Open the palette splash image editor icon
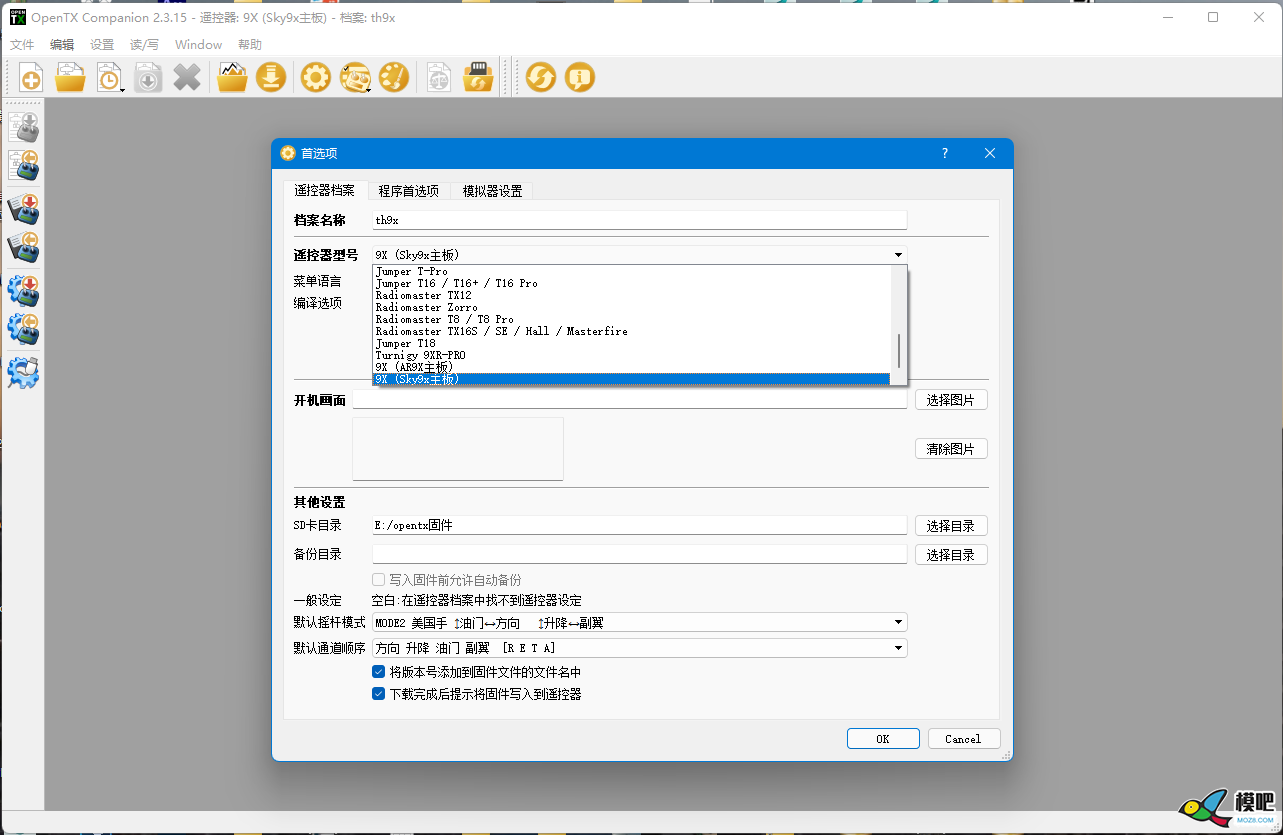Image resolution: width=1283 pixels, height=835 pixels. [394, 78]
